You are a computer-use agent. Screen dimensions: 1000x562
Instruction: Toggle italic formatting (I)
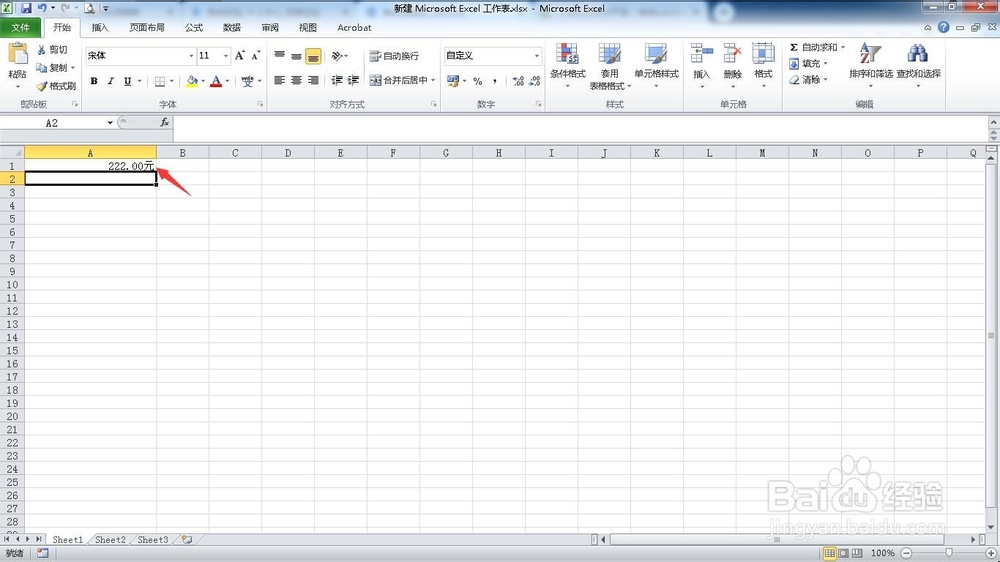[x=110, y=81]
